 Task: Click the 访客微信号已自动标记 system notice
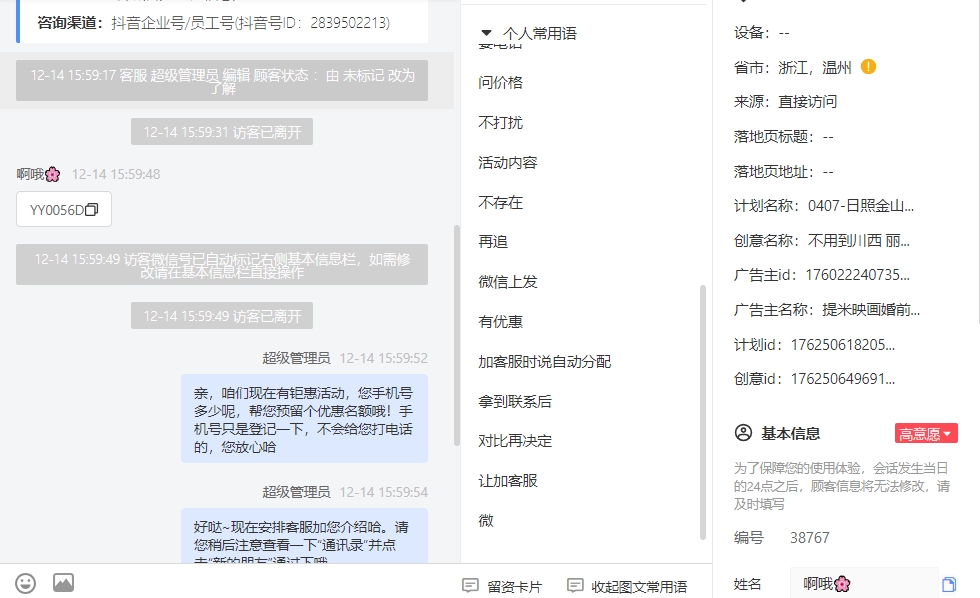[x=222, y=265]
